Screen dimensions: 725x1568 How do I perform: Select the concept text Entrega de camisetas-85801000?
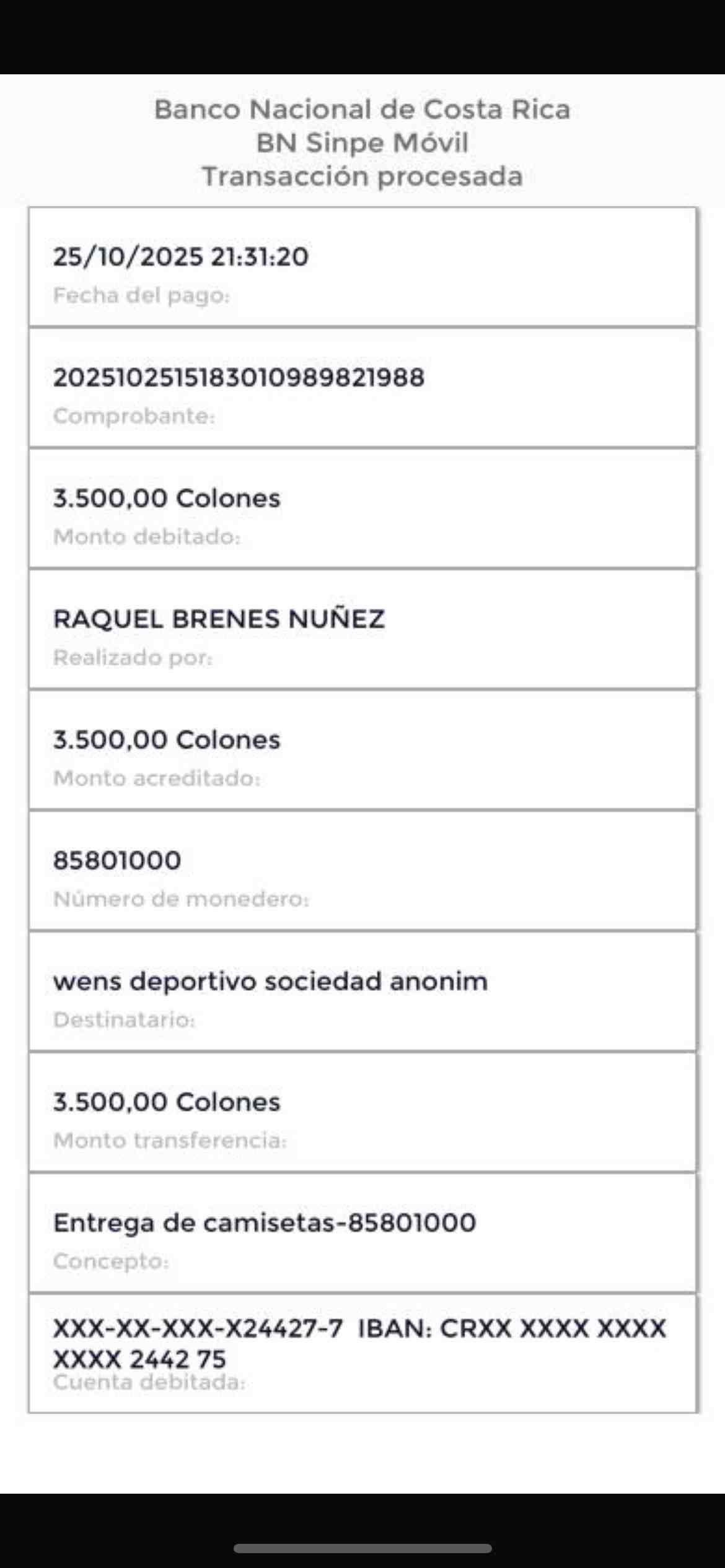tap(265, 1223)
